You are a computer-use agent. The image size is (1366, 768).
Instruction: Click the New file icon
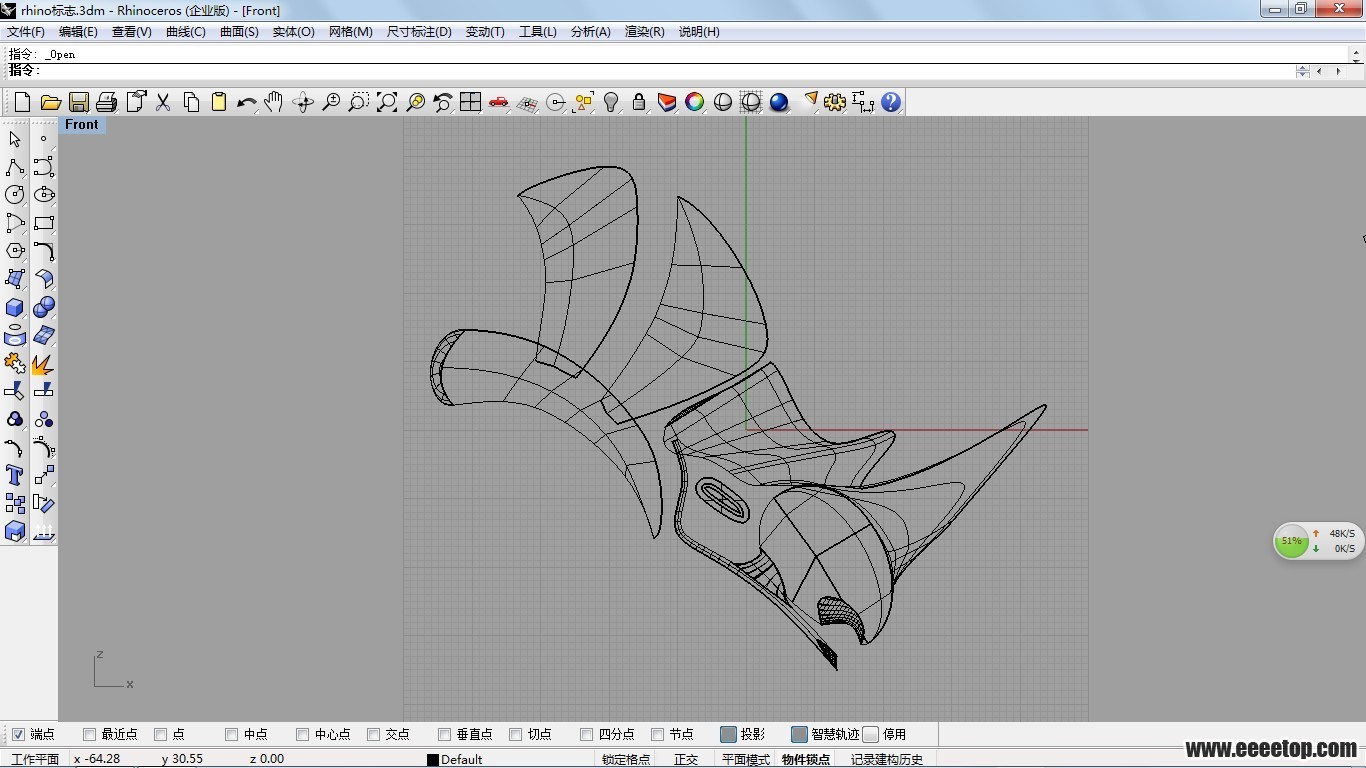(22, 102)
